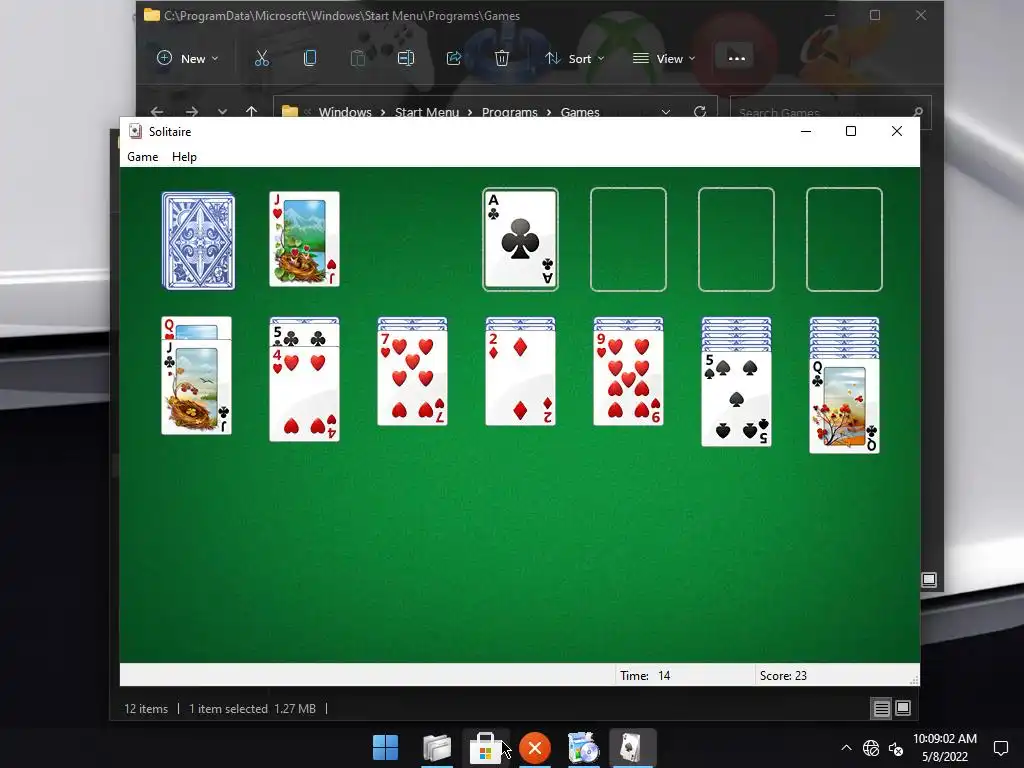Maximize the File Explorer window

[x=875, y=15]
